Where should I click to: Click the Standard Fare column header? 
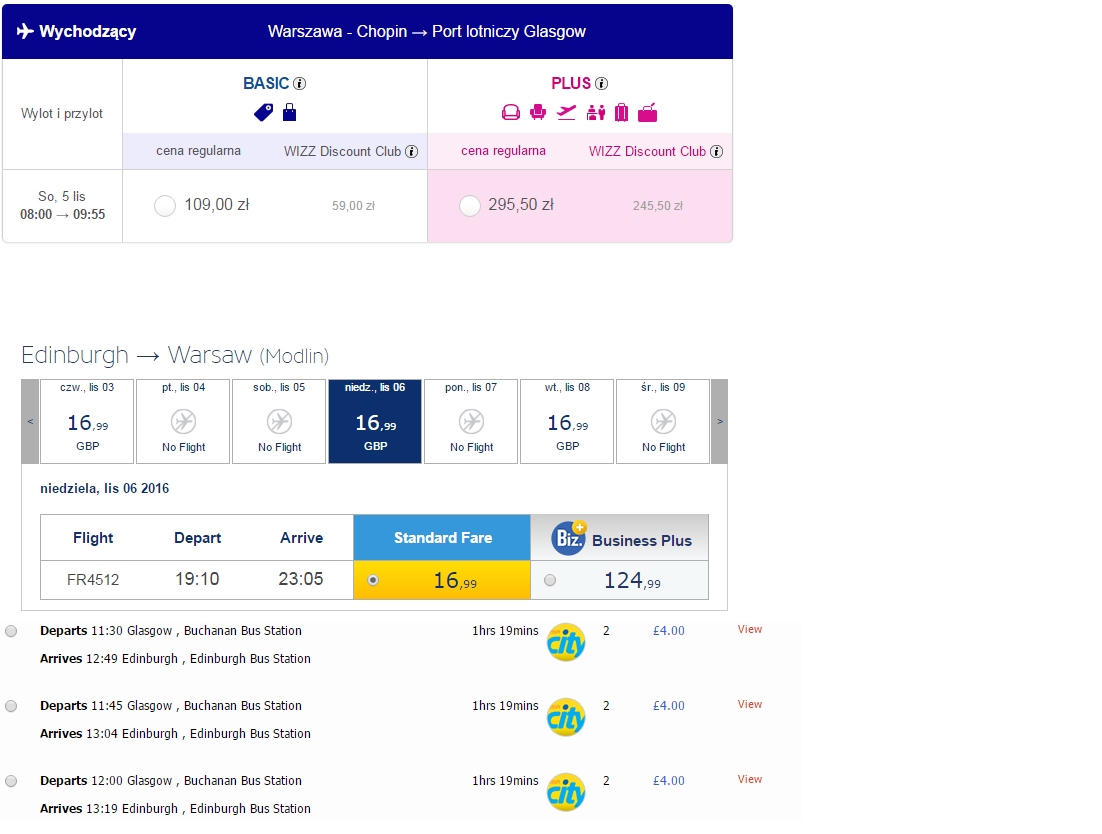point(442,537)
